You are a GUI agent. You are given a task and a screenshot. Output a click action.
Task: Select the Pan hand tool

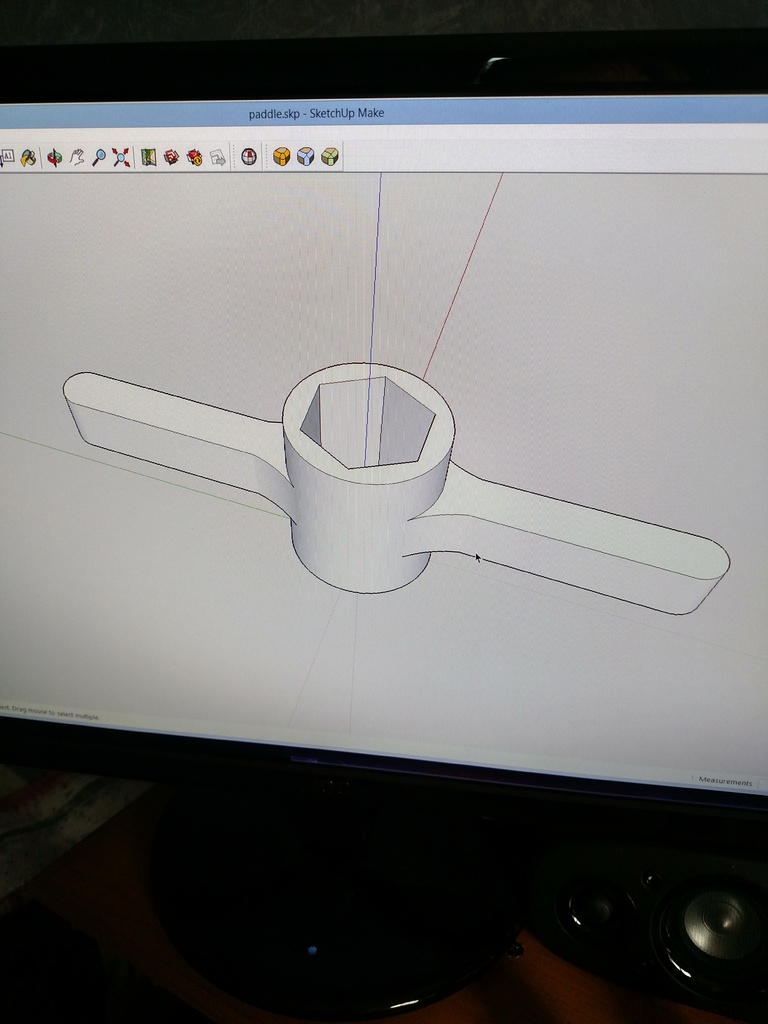click(77, 157)
